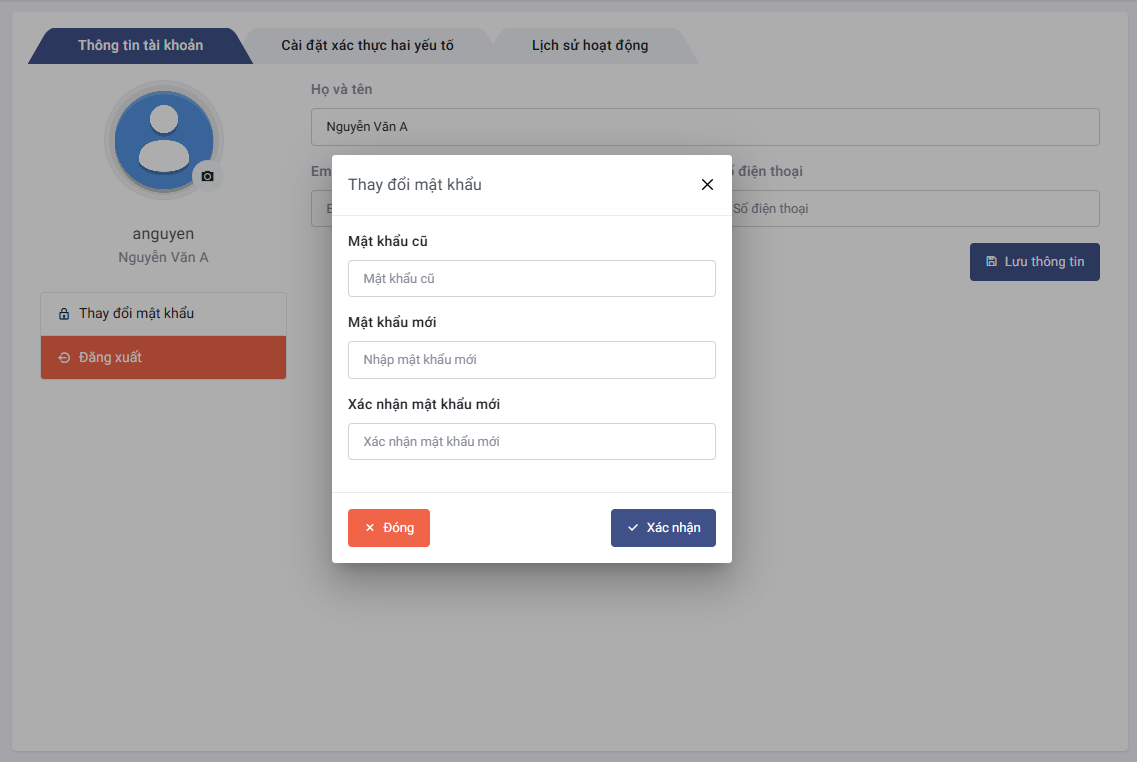The height and width of the screenshot is (762, 1137).
Task: Click the Nhập mật khẩu mới field
Action: click(531, 360)
